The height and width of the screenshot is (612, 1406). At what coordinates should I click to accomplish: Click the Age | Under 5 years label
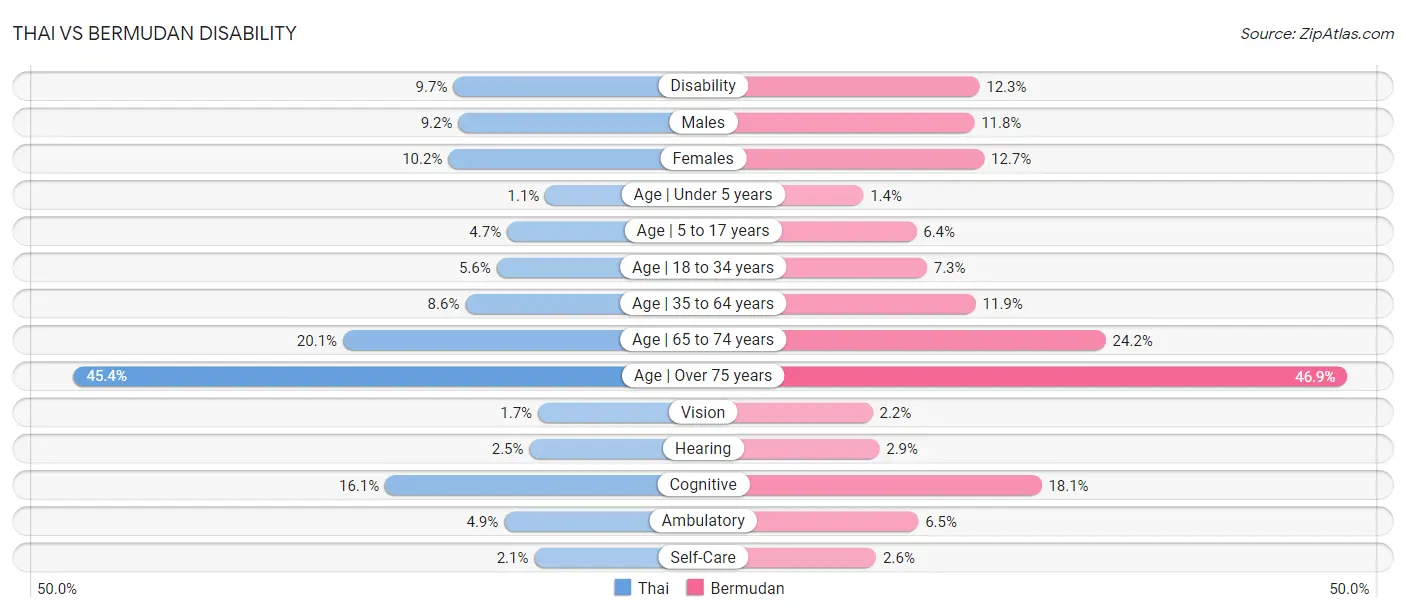(703, 194)
